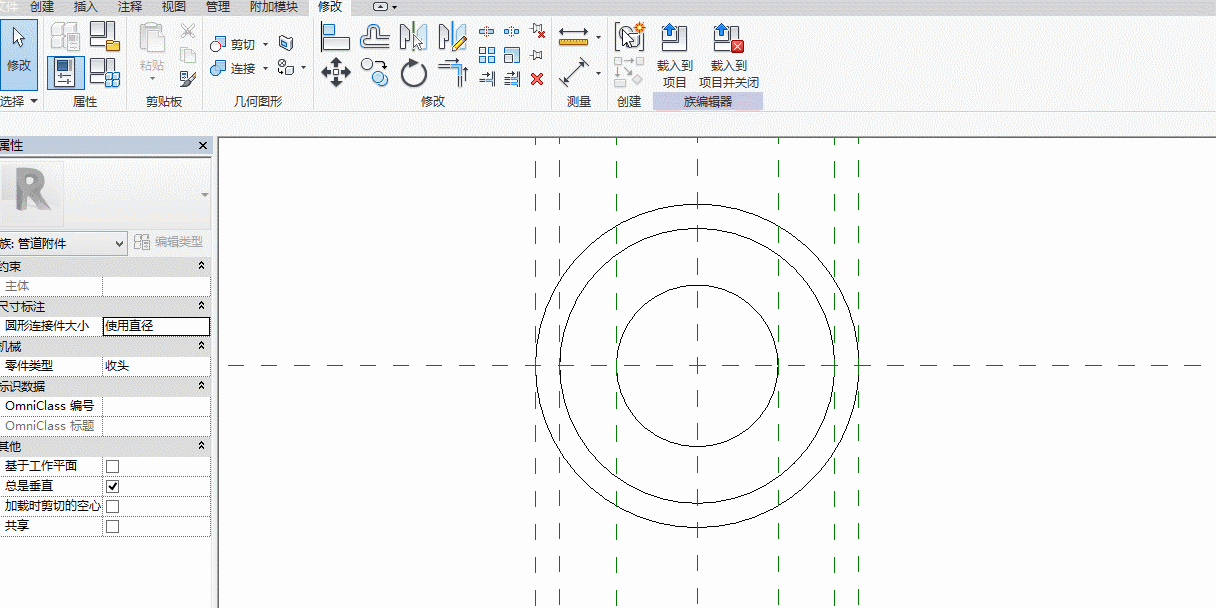Collapse the 尺寸标注 section
The width and height of the screenshot is (1216, 608).
(202, 306)
